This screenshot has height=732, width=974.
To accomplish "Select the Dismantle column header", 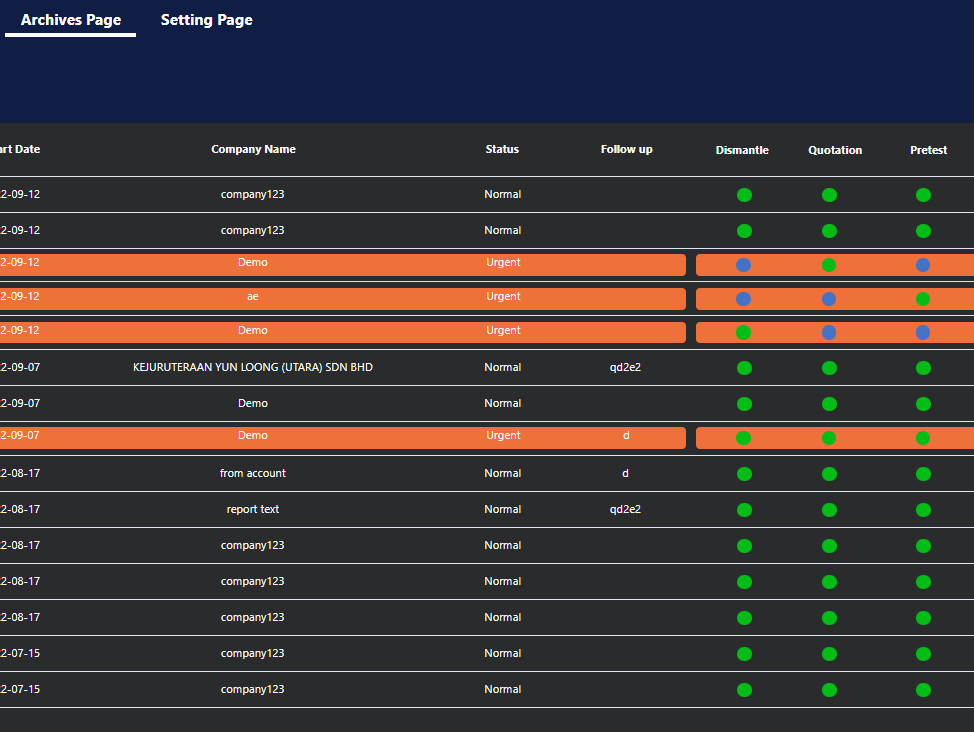I will coord(742,151).
